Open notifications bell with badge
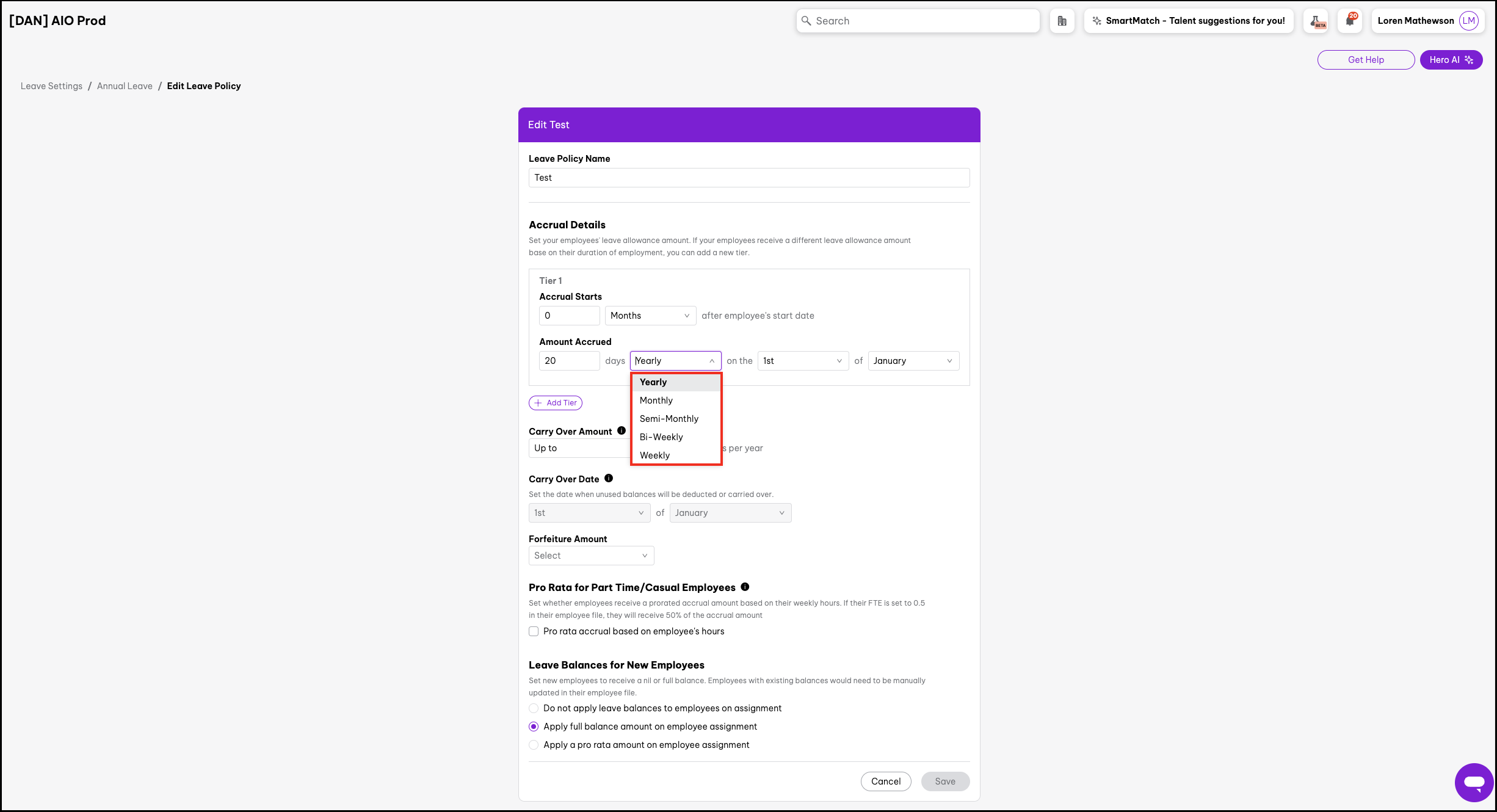This screenshot has height=812, width=1497. (x=1350, y=21)
